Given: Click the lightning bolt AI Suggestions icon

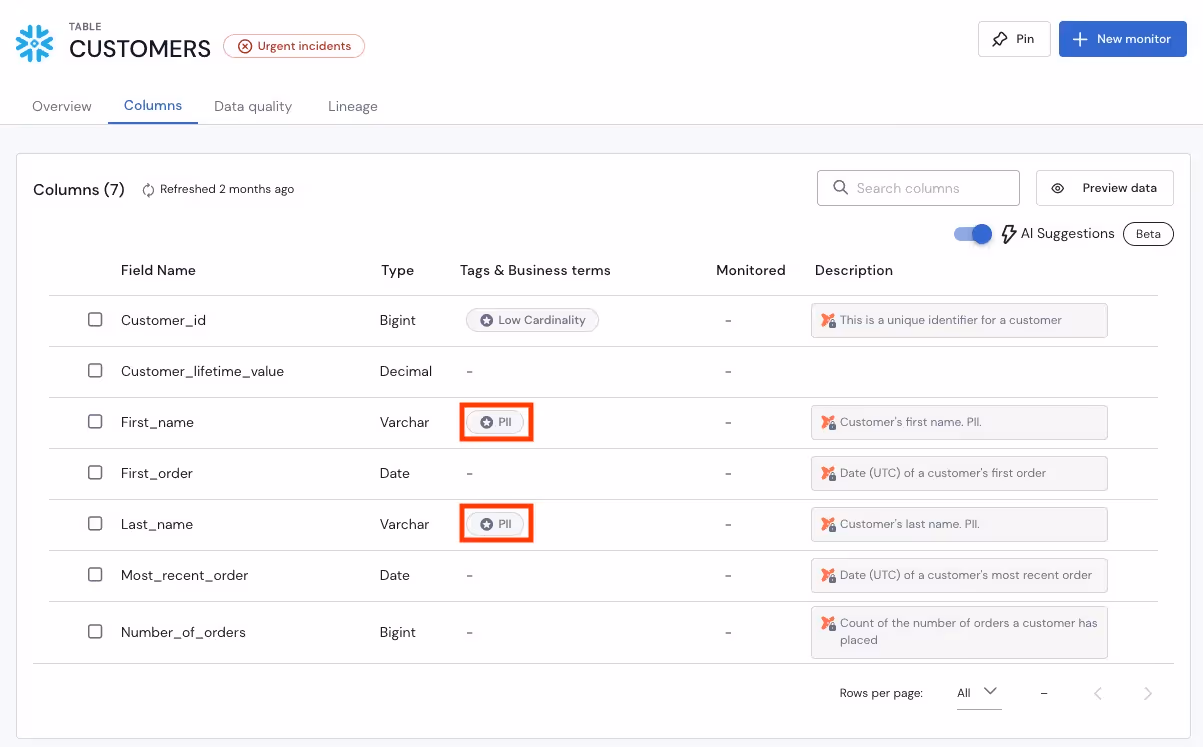Looking at the screenshot, I should [1009, 234].
